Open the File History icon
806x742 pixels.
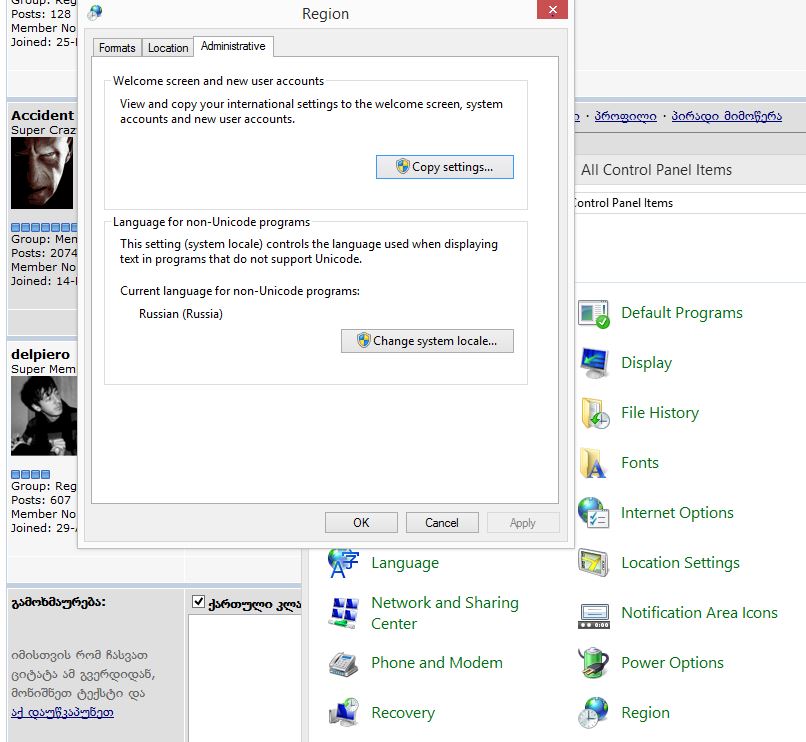pyautogui.click(x=594, y=413)
